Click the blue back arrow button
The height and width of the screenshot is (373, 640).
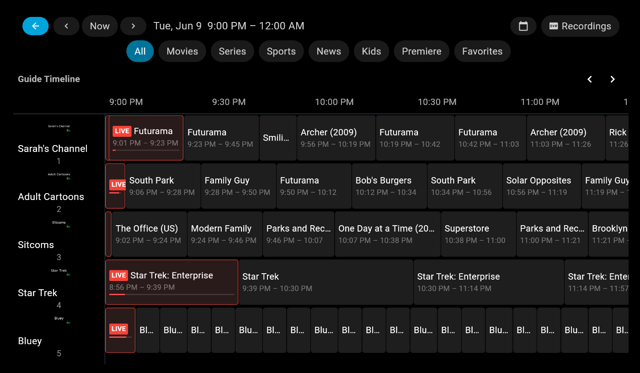[36, 26]
